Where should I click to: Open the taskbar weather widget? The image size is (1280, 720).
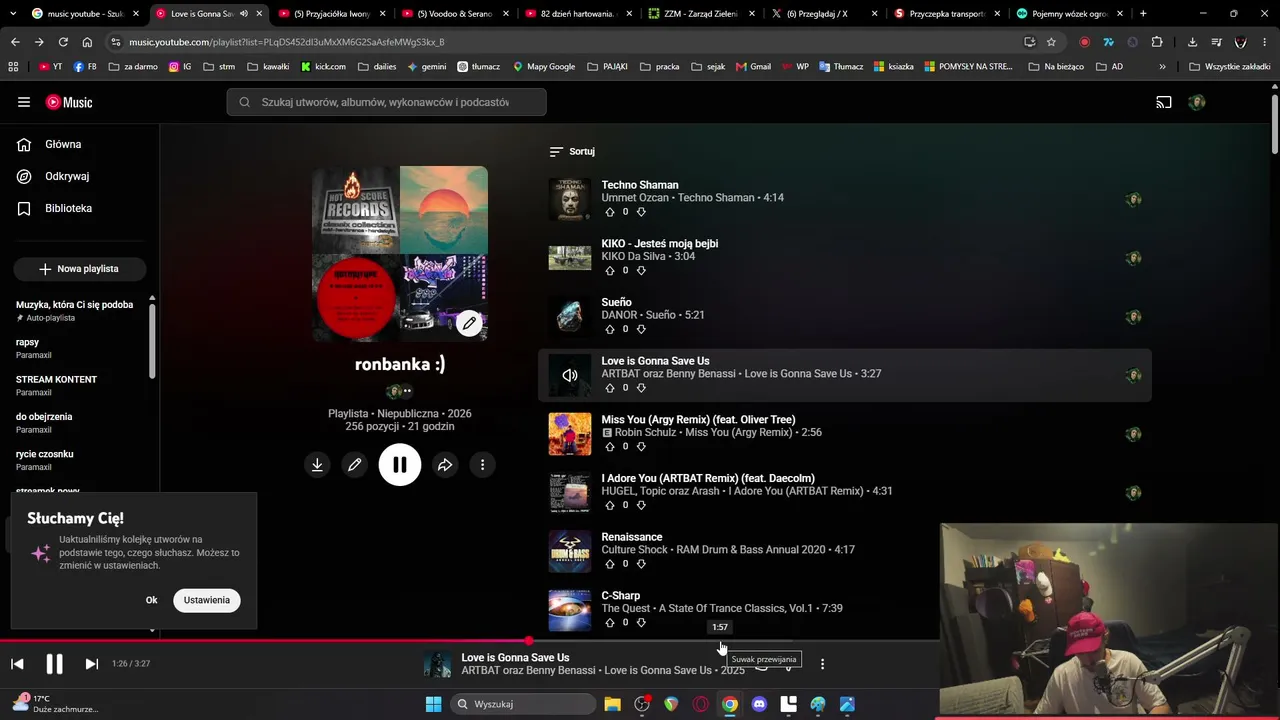click(55, 704)
